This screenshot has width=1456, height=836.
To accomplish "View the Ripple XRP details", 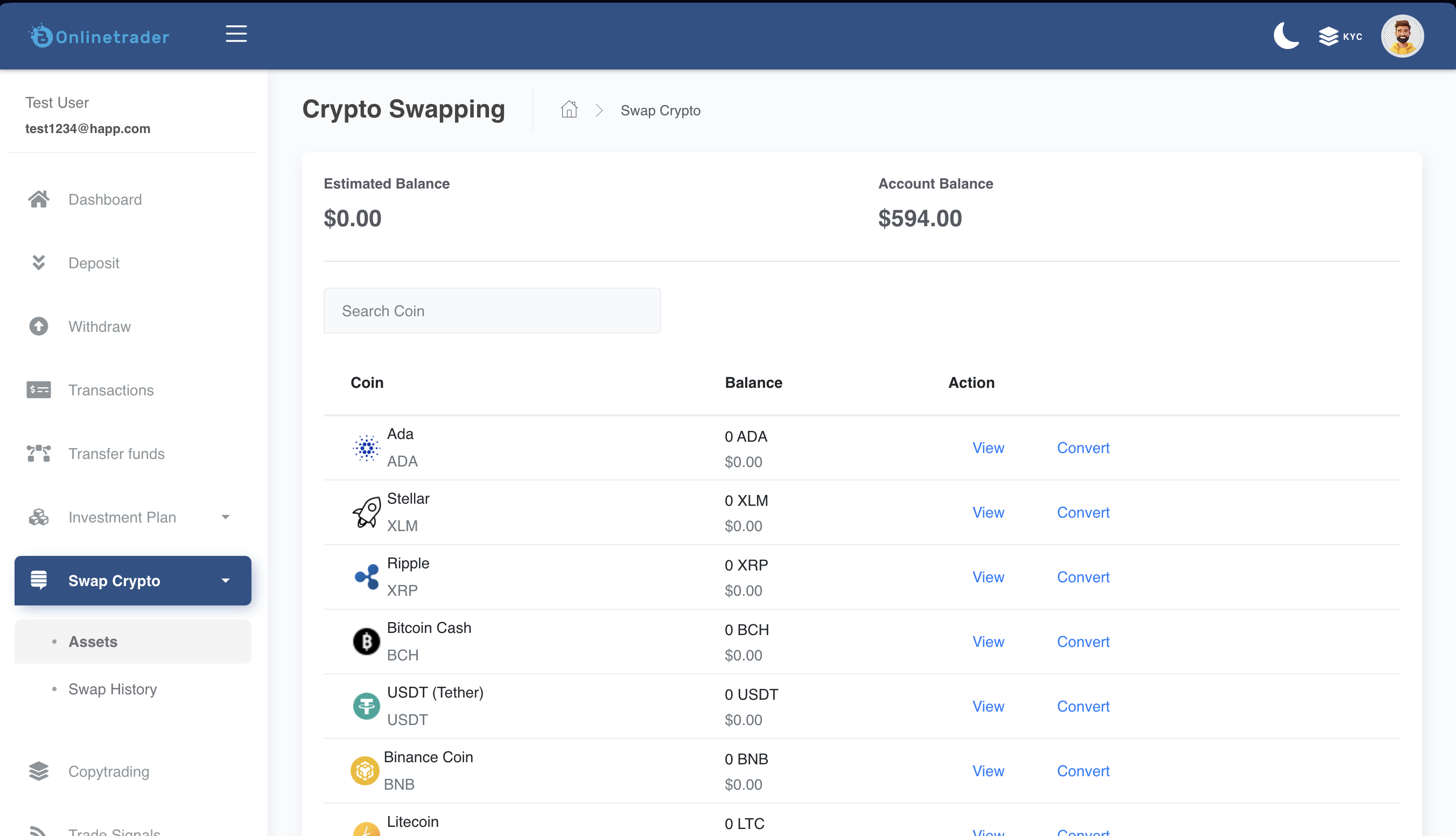I will pyautogui.click(x=988, y=577).
